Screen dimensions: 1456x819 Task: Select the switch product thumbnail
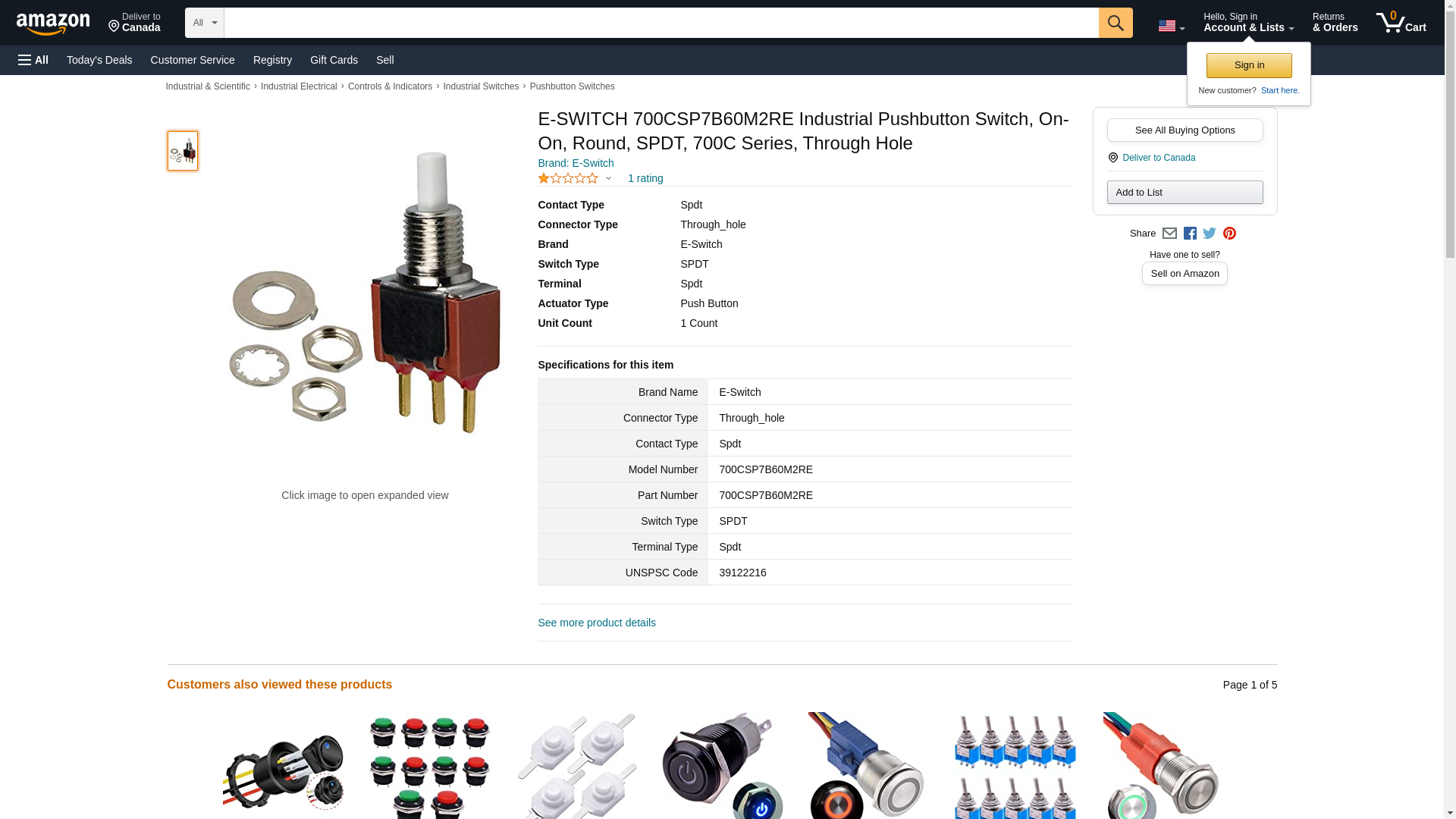(183, 150)
